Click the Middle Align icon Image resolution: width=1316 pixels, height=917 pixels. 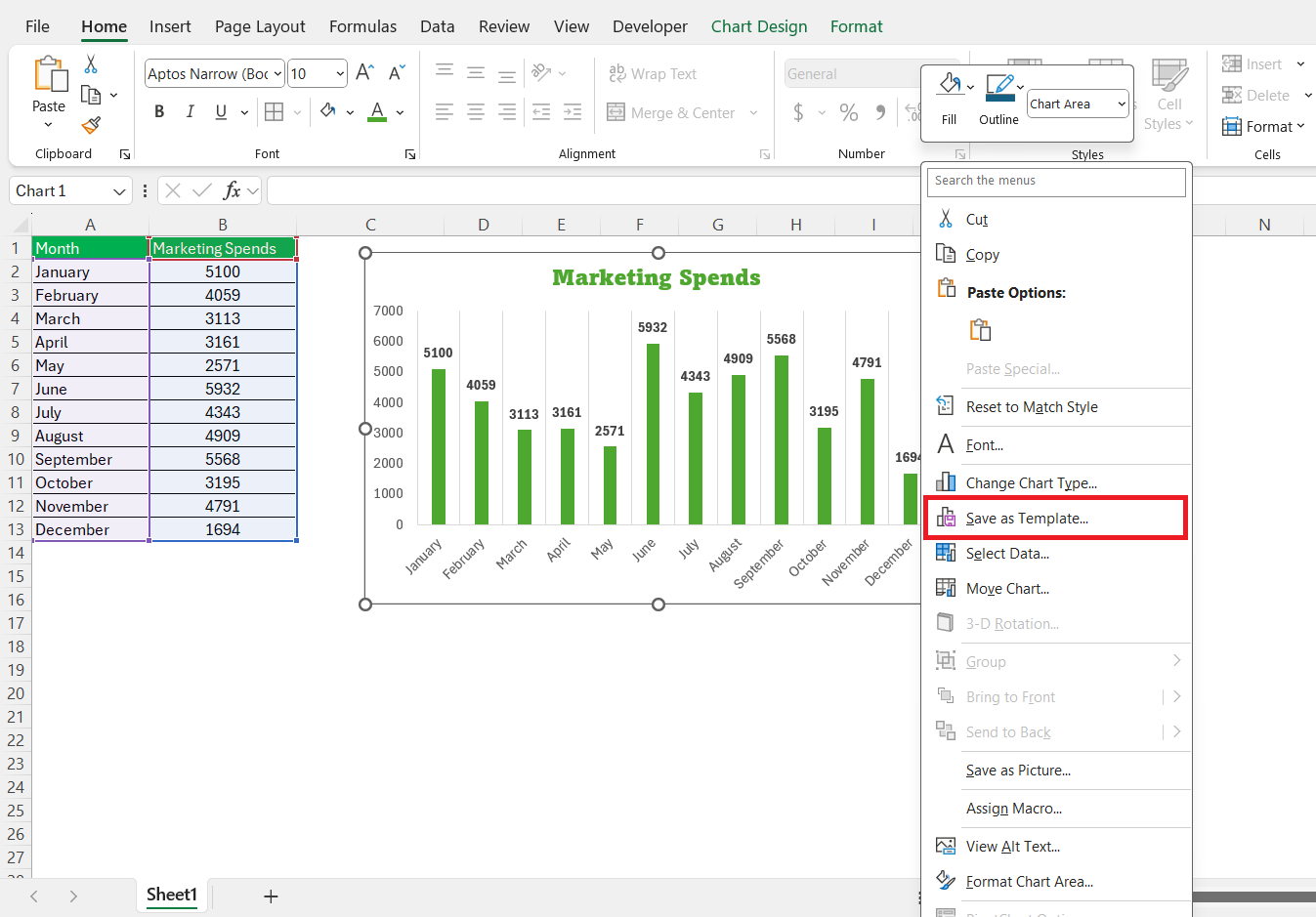[x=476, y=73]
